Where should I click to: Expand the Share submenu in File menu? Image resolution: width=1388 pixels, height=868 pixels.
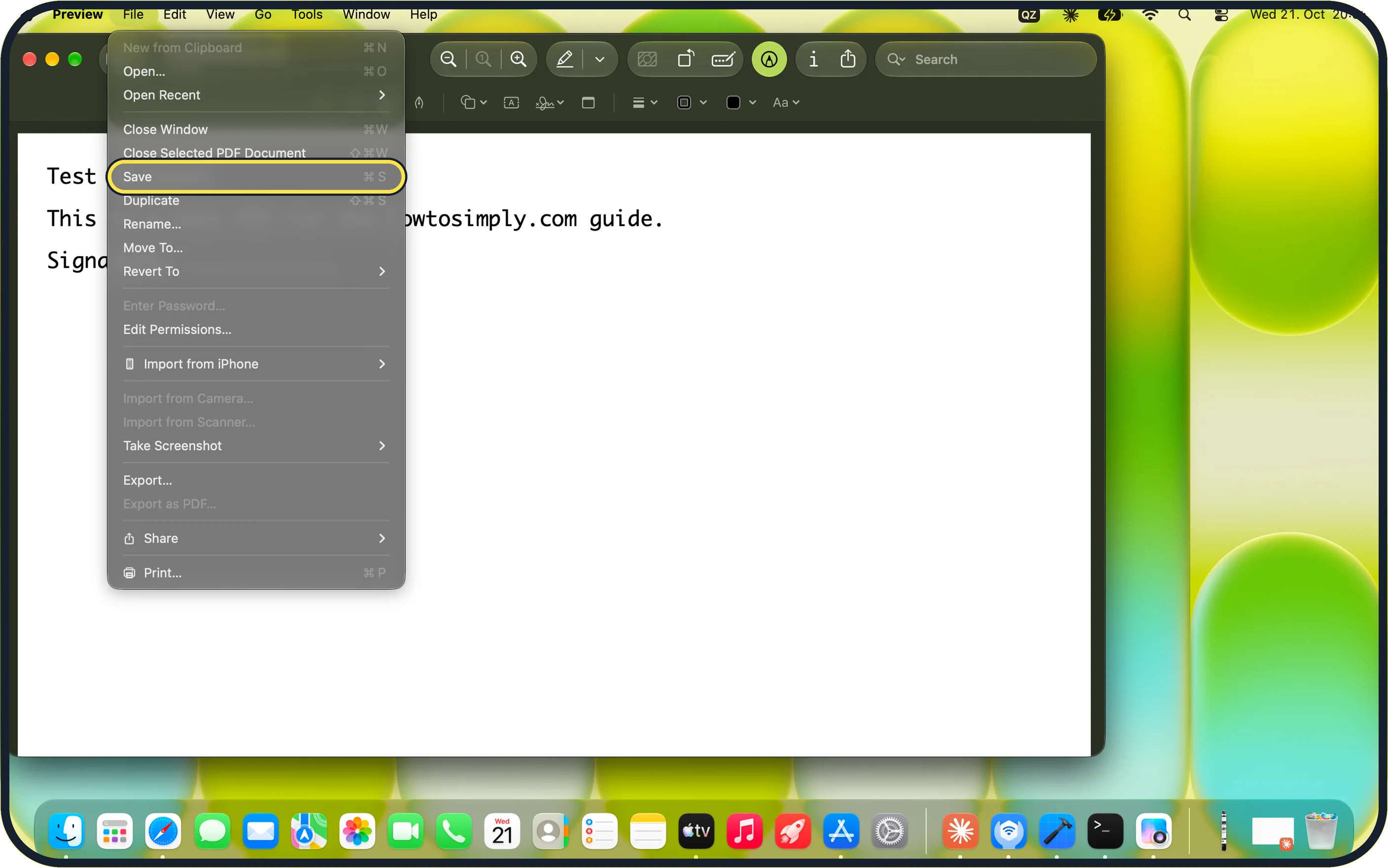256,538
